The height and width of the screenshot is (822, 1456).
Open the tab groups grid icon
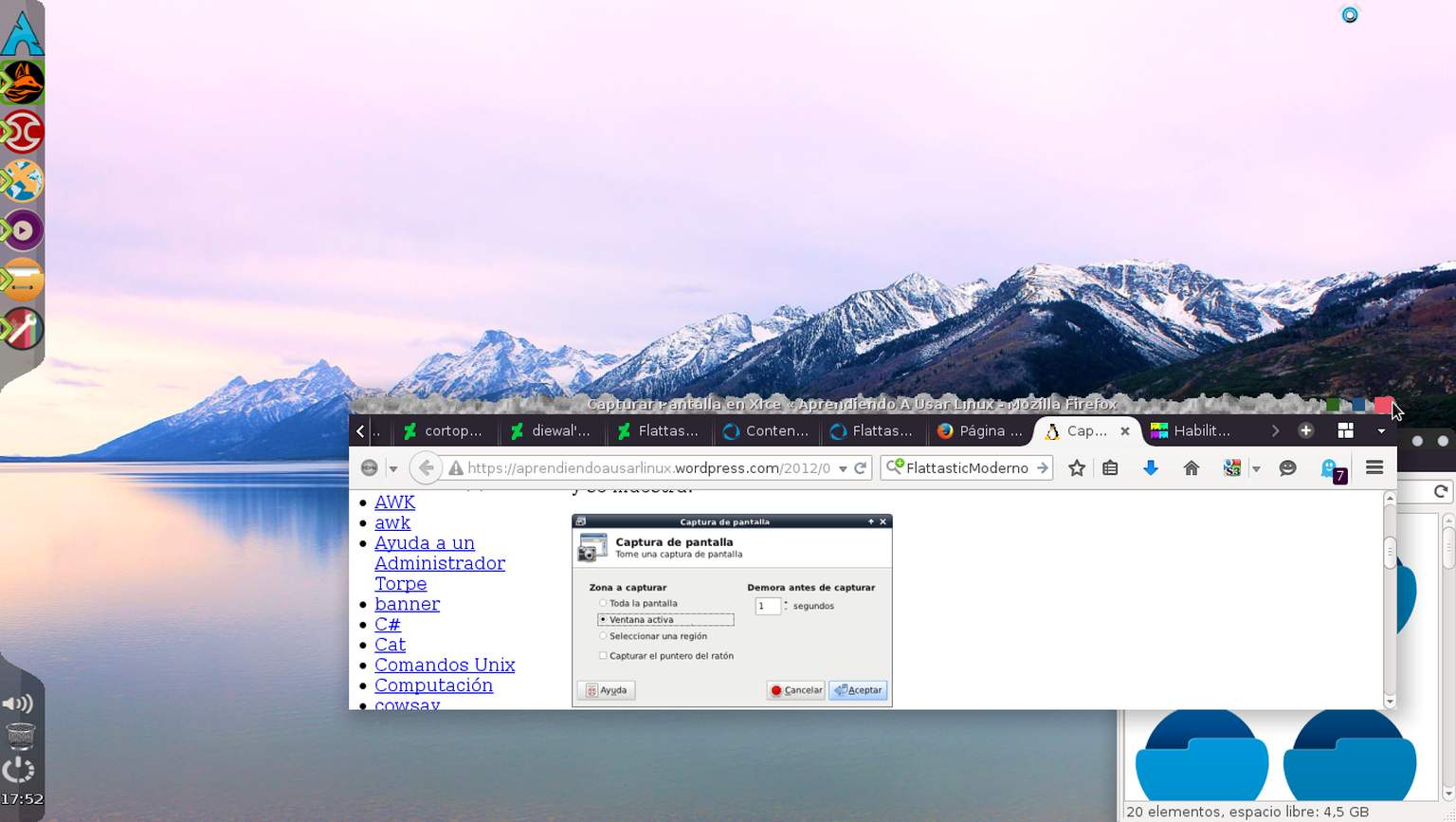[x=1345, y=430]
